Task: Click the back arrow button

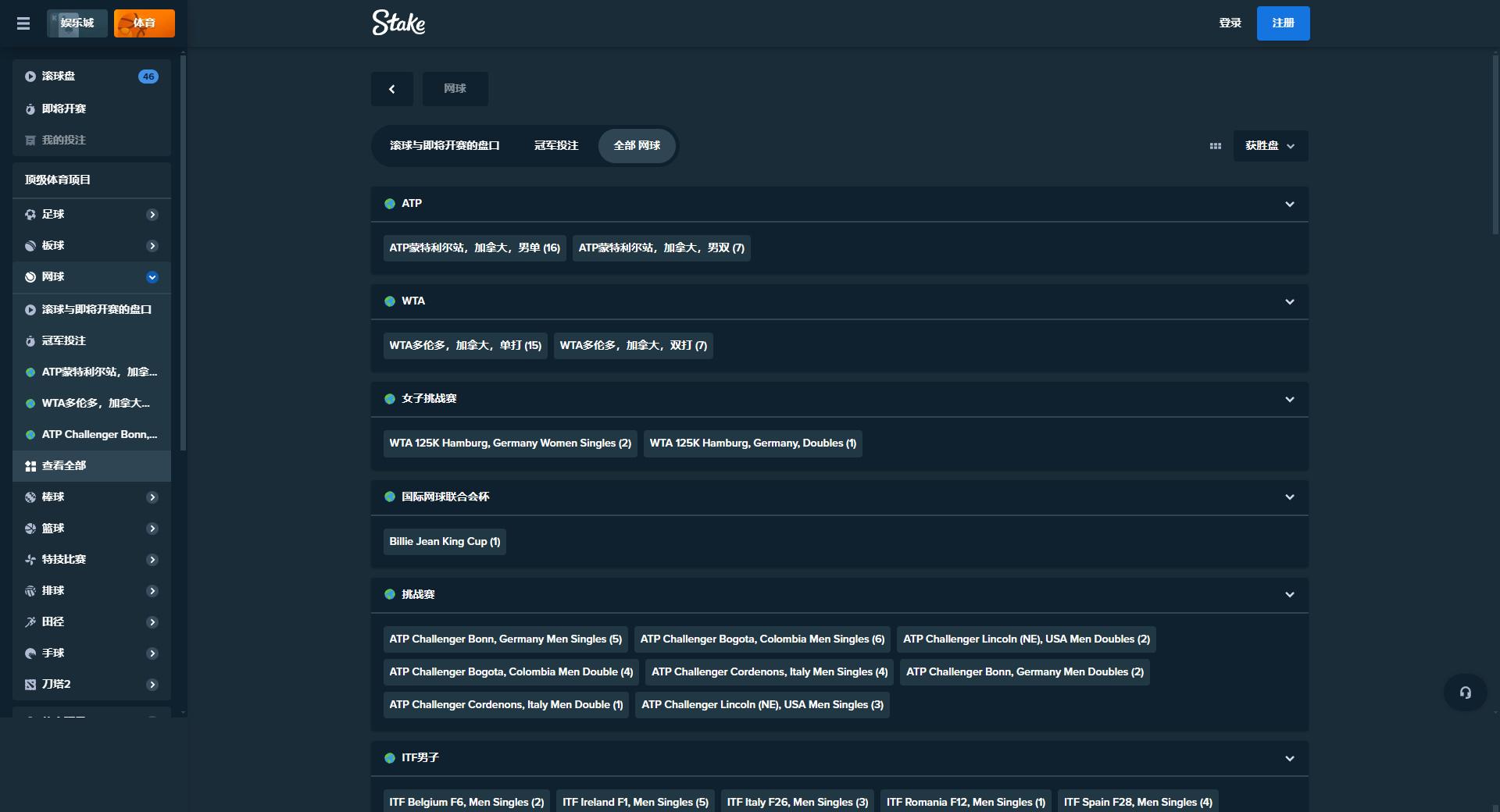Action: (392, 89)
